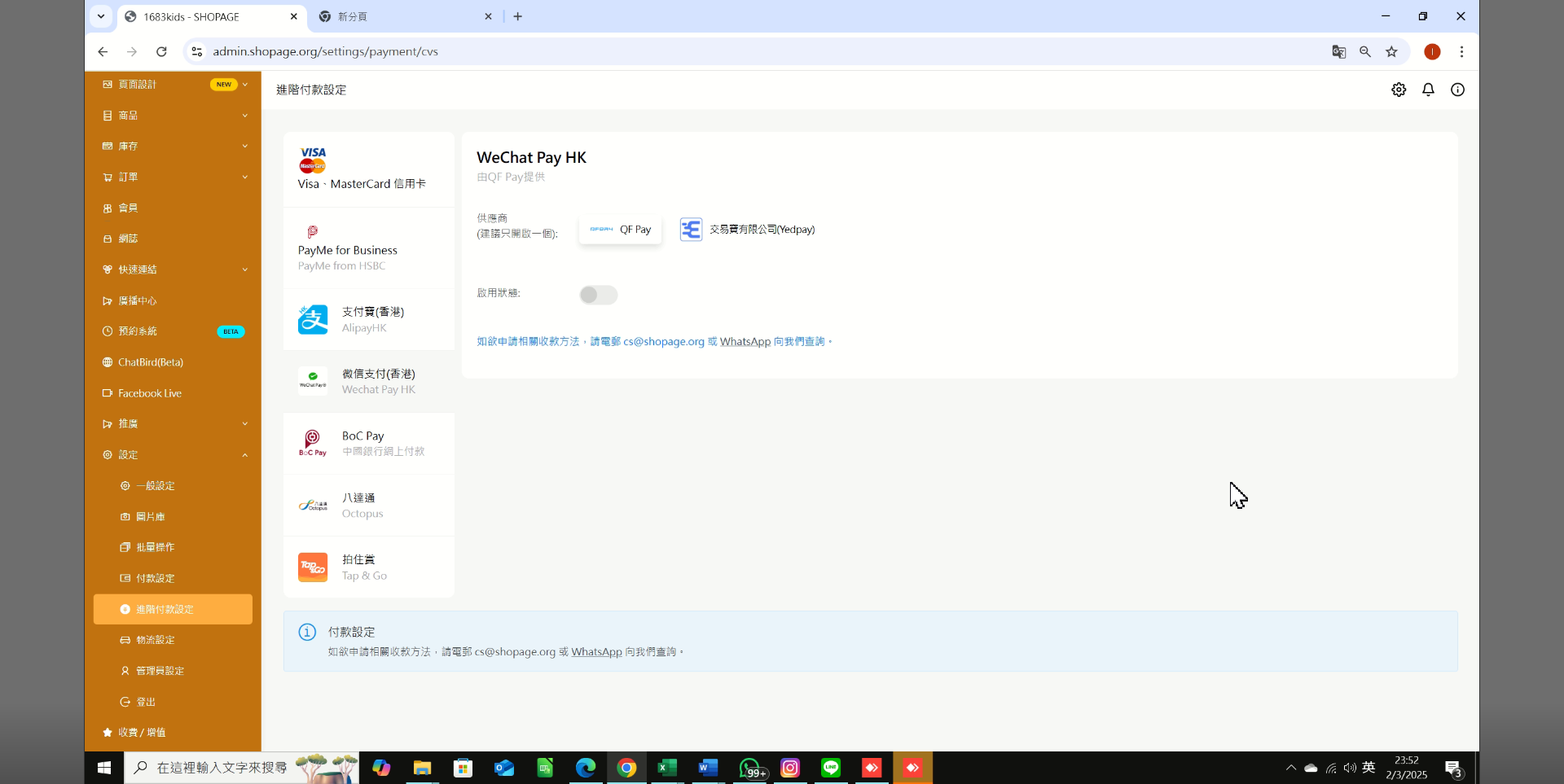This screenshot has height=784, width=1564.
Task: Open LINE from the taskbar
Action: (x=831, y=768)
